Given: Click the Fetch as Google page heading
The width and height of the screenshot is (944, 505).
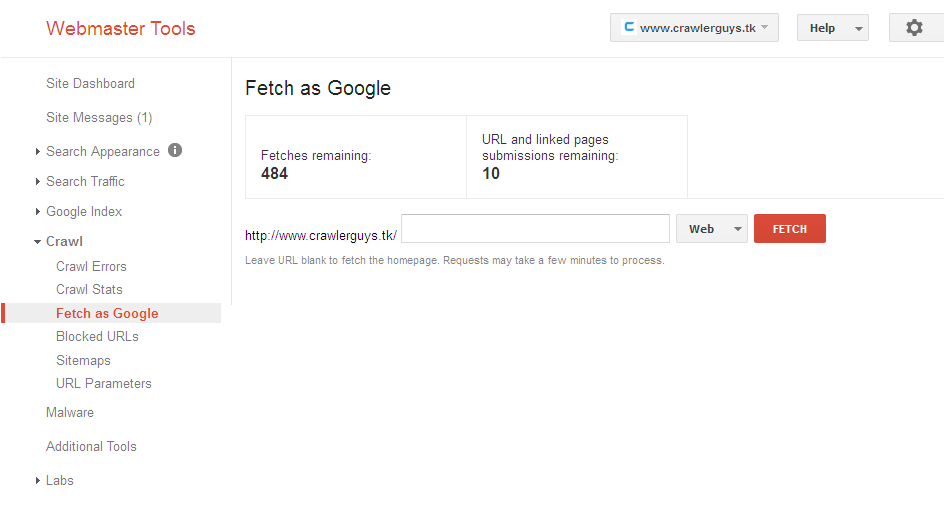Looking at the screenshot, I should point(318,88).
